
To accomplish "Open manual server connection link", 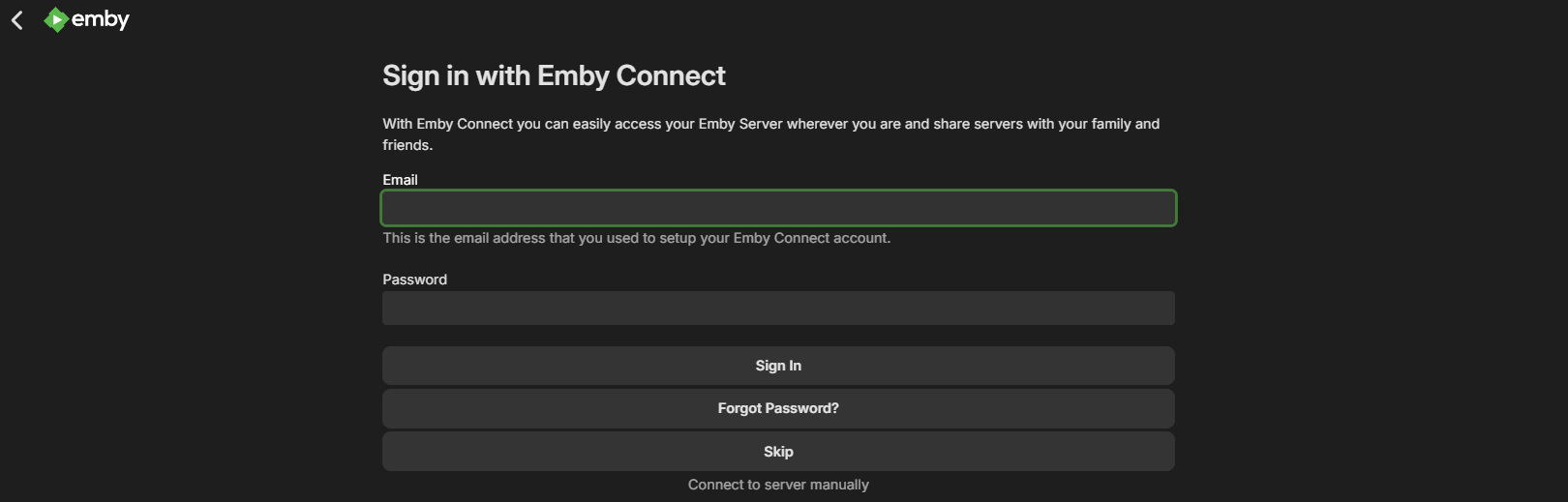I will tap(778, 485).
